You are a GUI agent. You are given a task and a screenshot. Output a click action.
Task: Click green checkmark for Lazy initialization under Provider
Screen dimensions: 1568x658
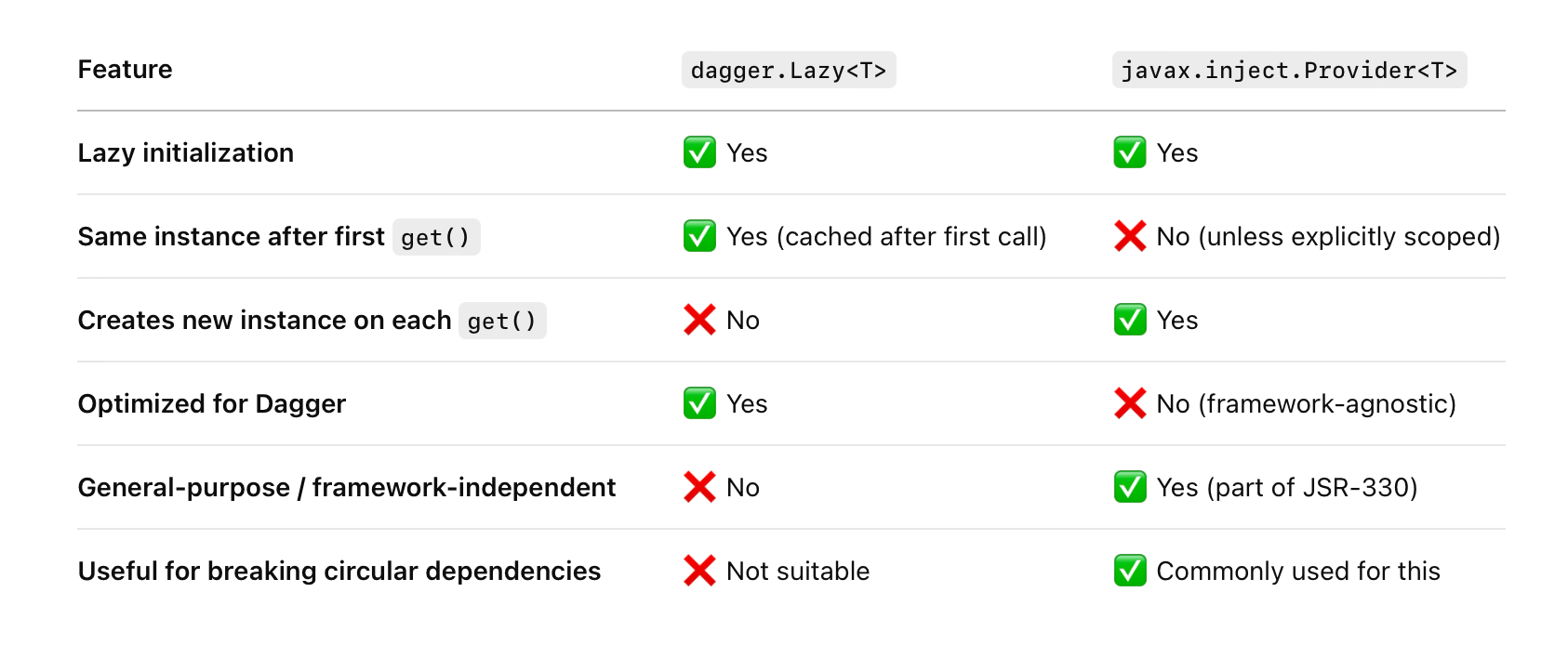1130,152
